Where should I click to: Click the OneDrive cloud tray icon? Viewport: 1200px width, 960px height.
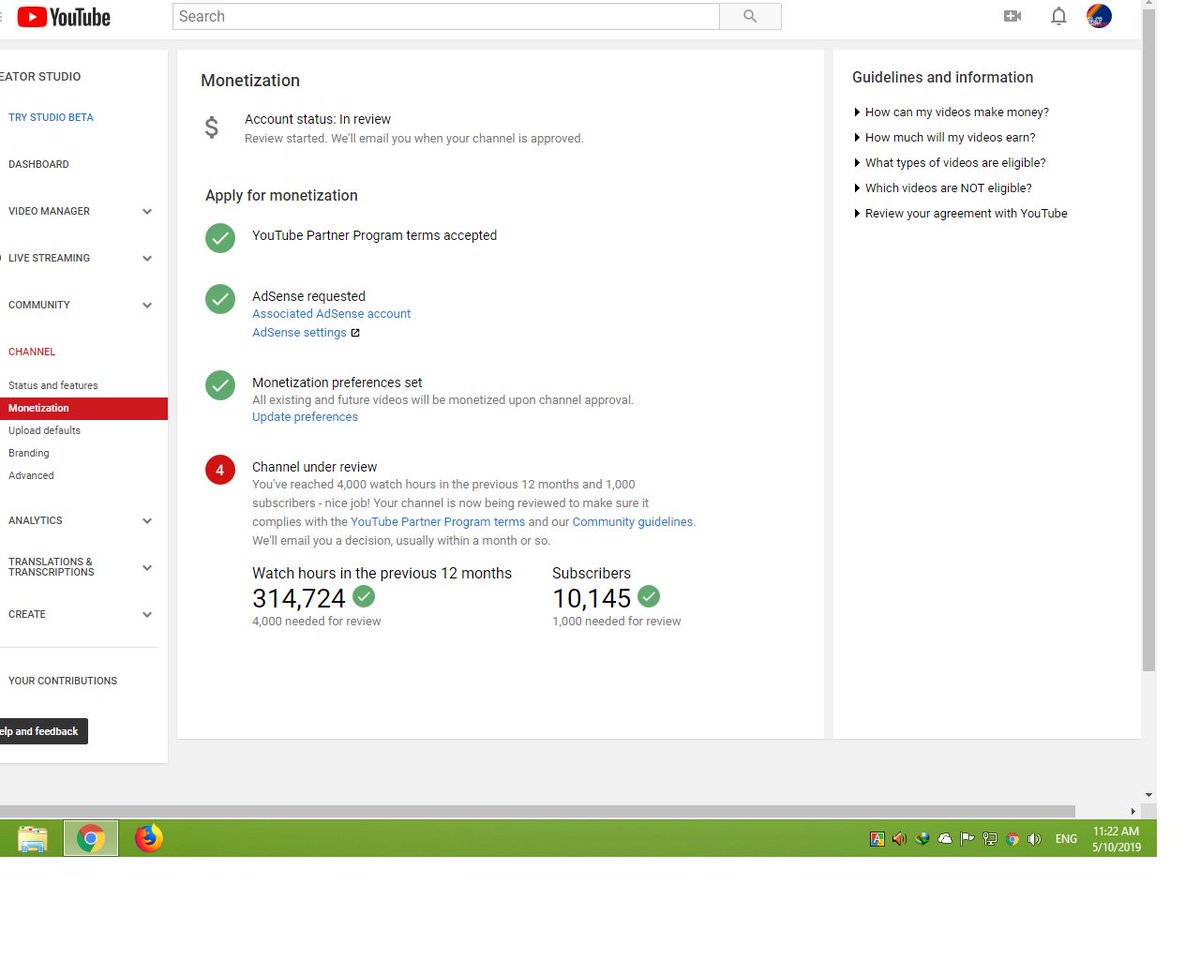[x=944, y=839]
